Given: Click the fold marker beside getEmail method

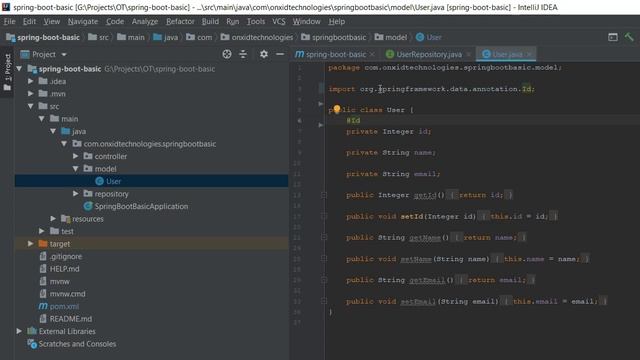Looking at the screenshot, I should (x=324, y=280).
